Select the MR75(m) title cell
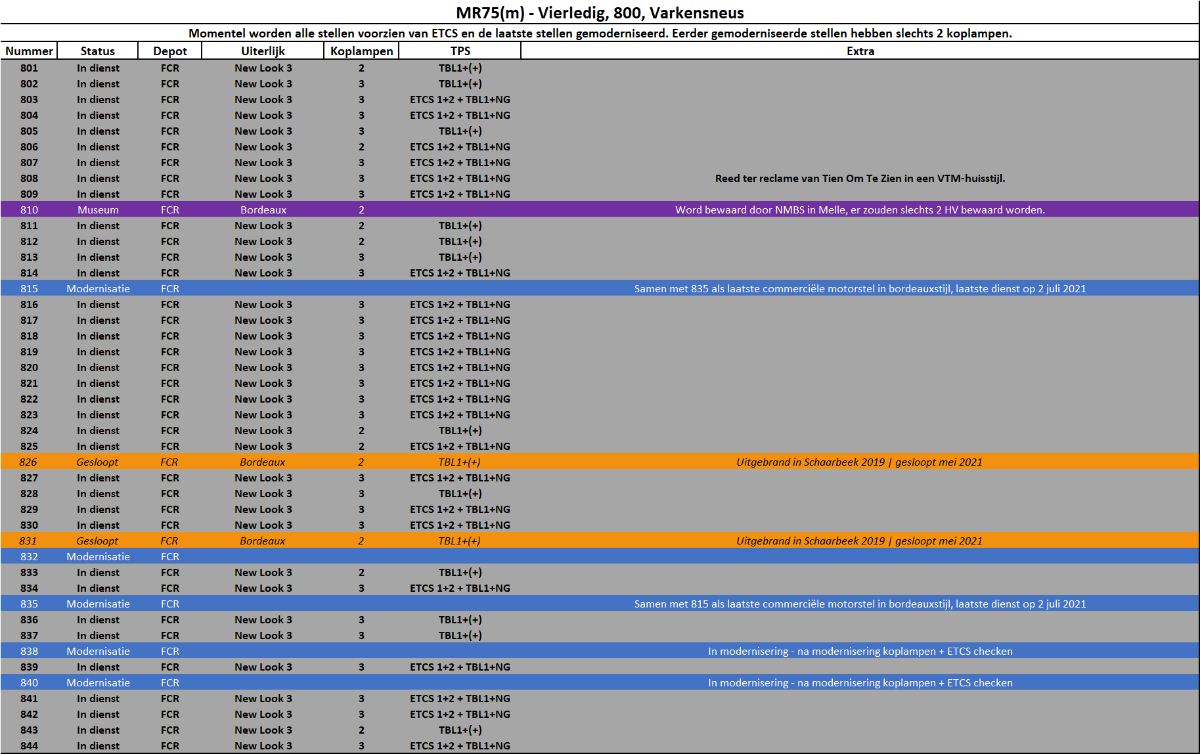 [600, 13]
